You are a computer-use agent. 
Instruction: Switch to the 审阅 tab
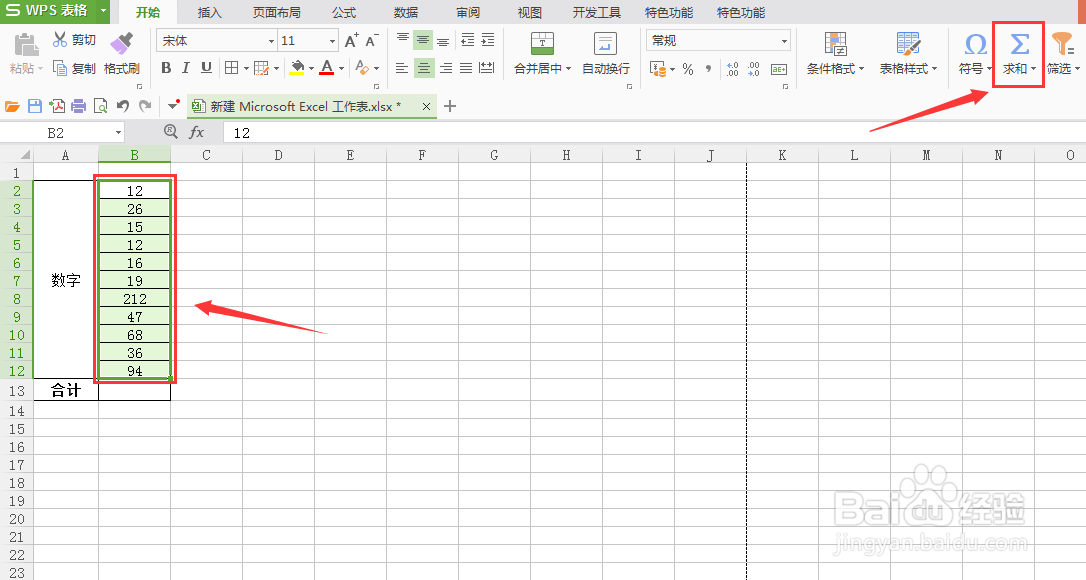click(x=468, y=12)
